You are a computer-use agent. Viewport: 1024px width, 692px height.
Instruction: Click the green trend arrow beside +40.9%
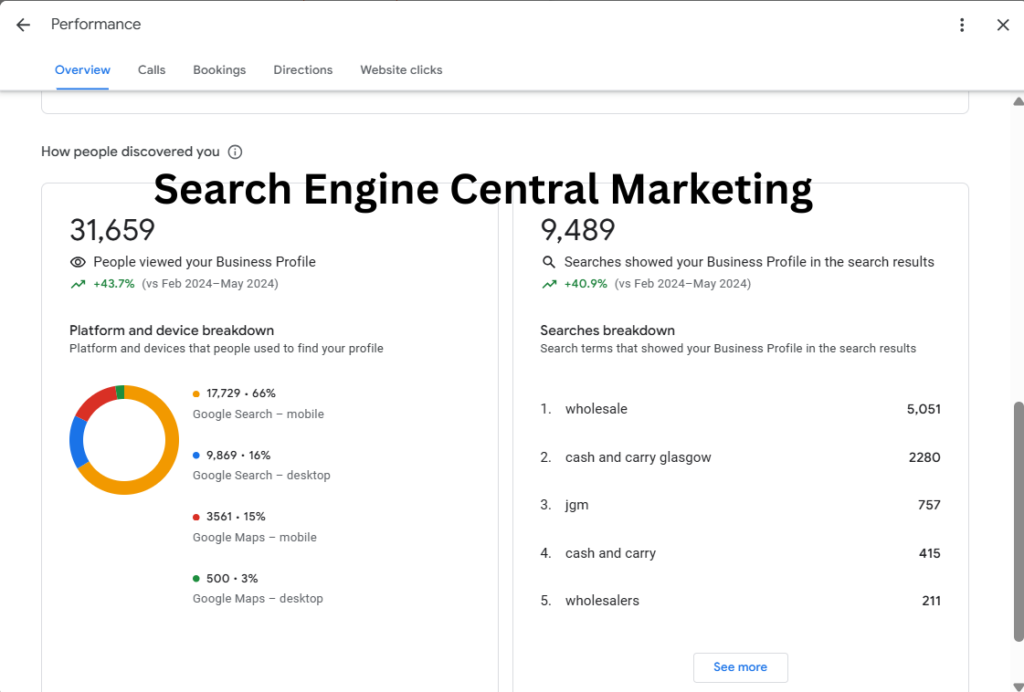549,284
